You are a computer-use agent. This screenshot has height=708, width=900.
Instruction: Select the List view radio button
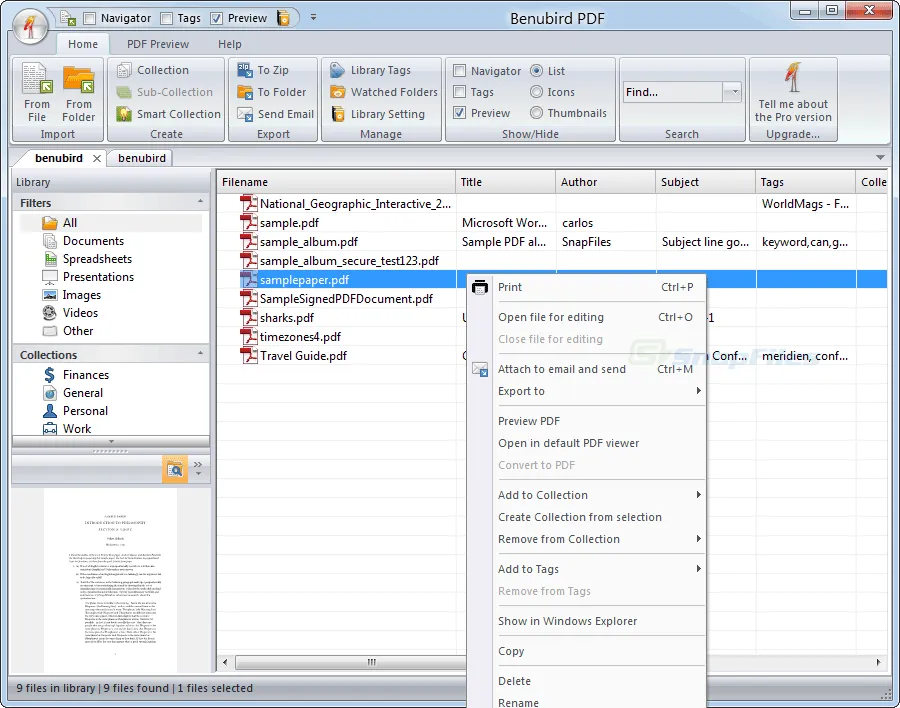[536, 71]
